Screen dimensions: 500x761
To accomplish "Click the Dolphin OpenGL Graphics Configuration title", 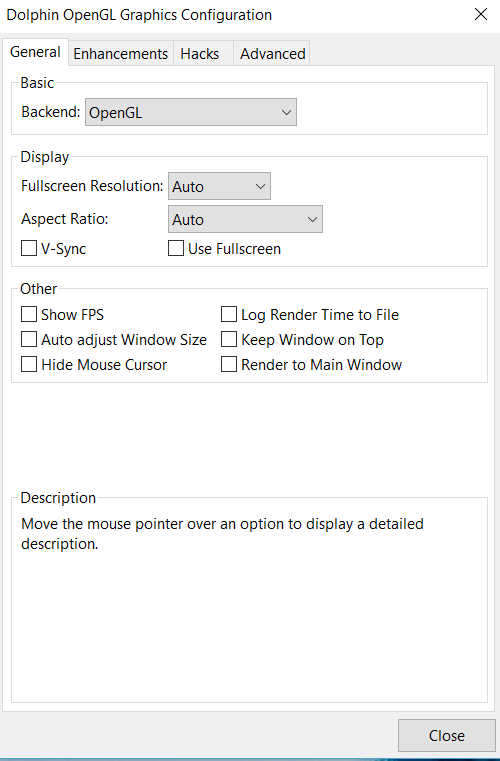I will 139,15.
